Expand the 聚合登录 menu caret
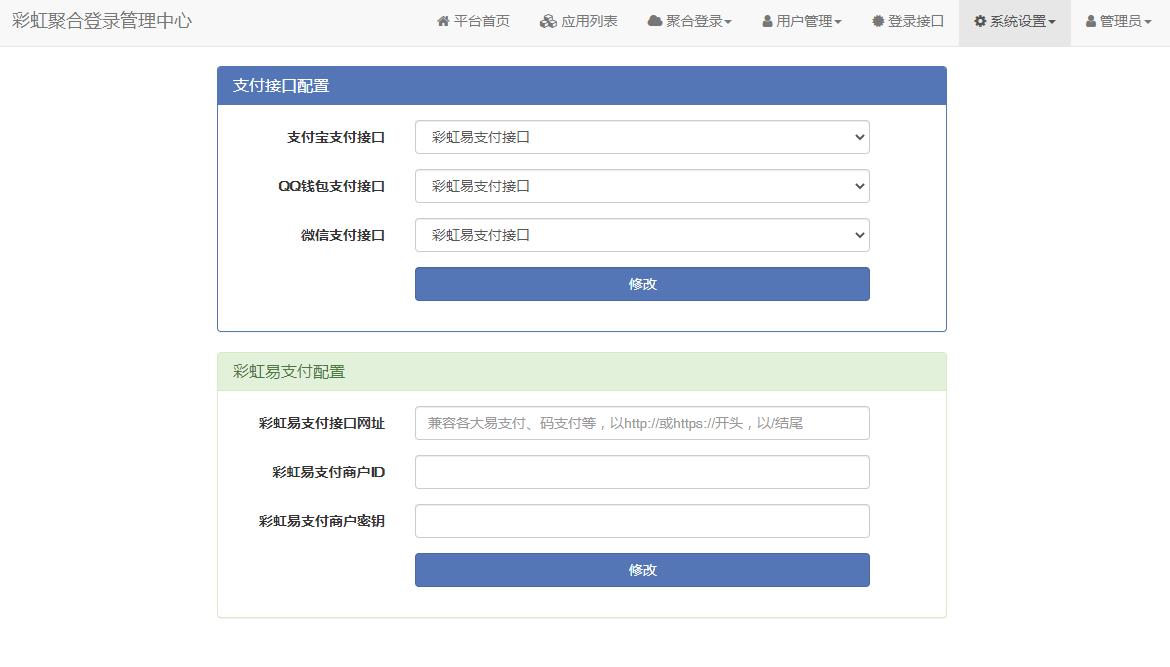 (x=728, y=22)
